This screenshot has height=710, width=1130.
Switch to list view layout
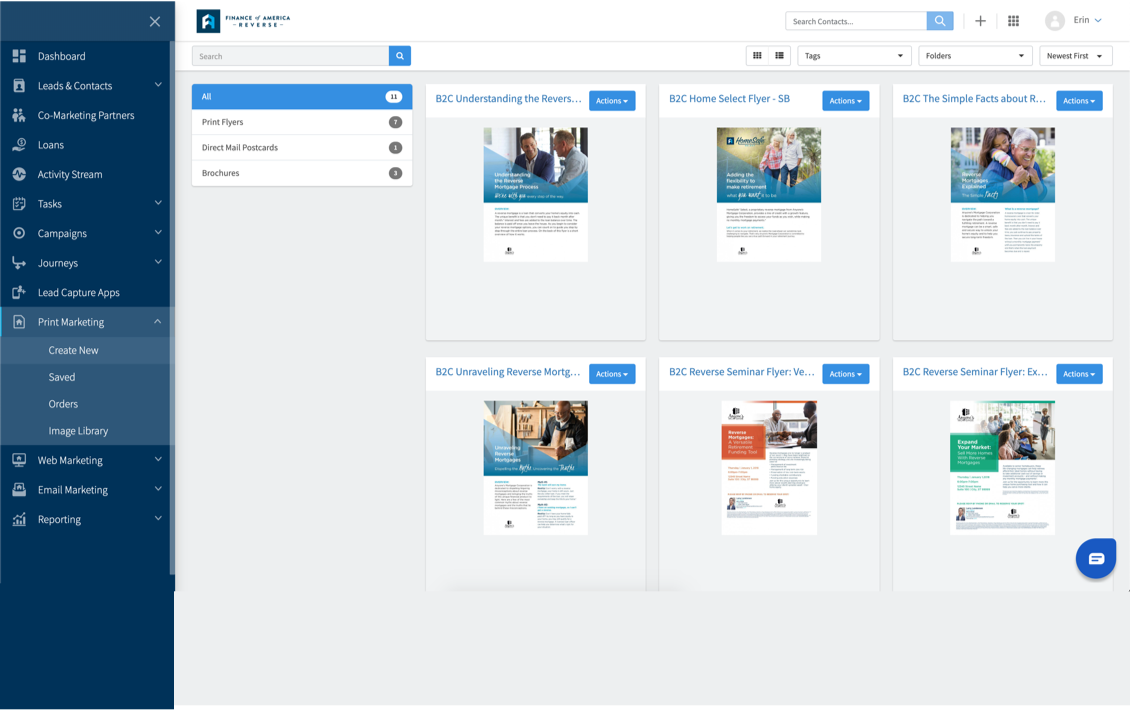pyautogui.click(x=780, y=56)
